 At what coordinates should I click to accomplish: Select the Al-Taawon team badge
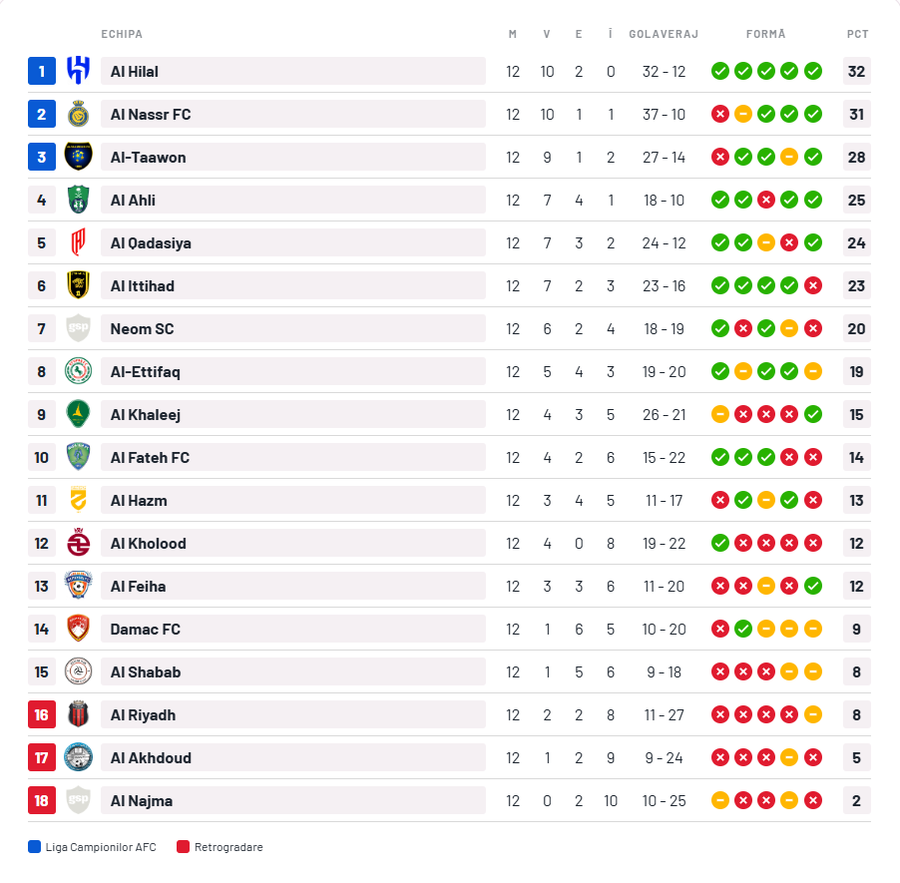pyautogui.click(x=78, y=157)
